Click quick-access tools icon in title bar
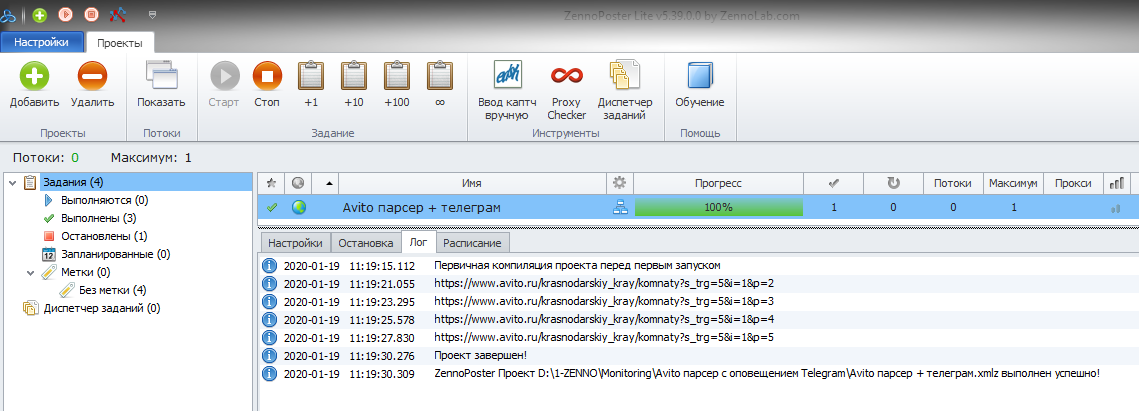The height and width of the screenshot is (411, 1139). [x=117, y=14]
